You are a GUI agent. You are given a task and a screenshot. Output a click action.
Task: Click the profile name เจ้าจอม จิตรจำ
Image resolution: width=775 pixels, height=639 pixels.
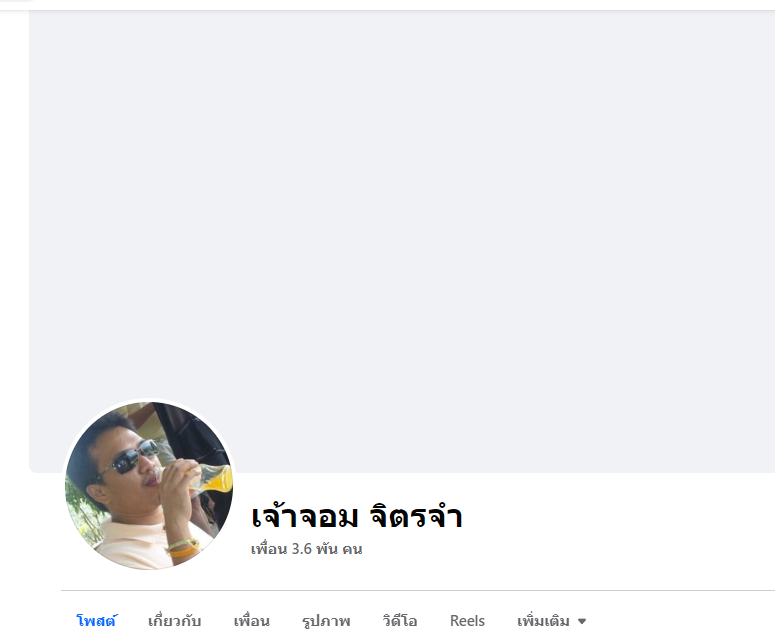tap(357, 516)
